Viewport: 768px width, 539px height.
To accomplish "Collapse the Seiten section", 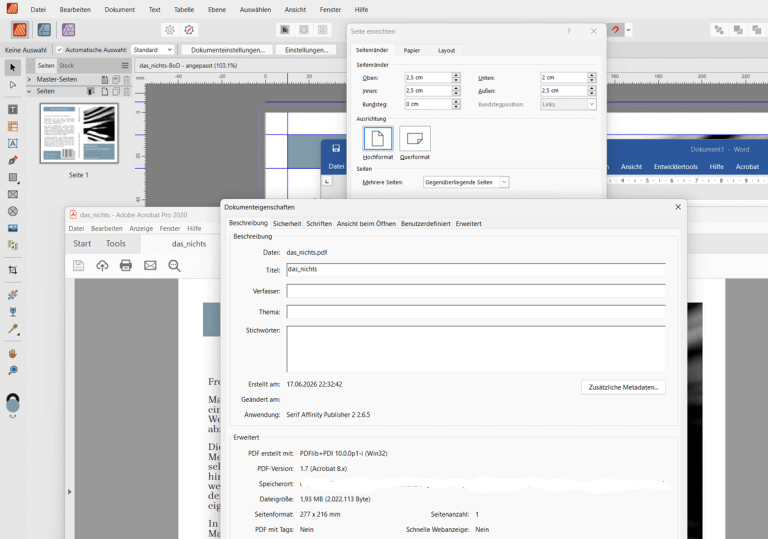I will [x=29, y=91].
